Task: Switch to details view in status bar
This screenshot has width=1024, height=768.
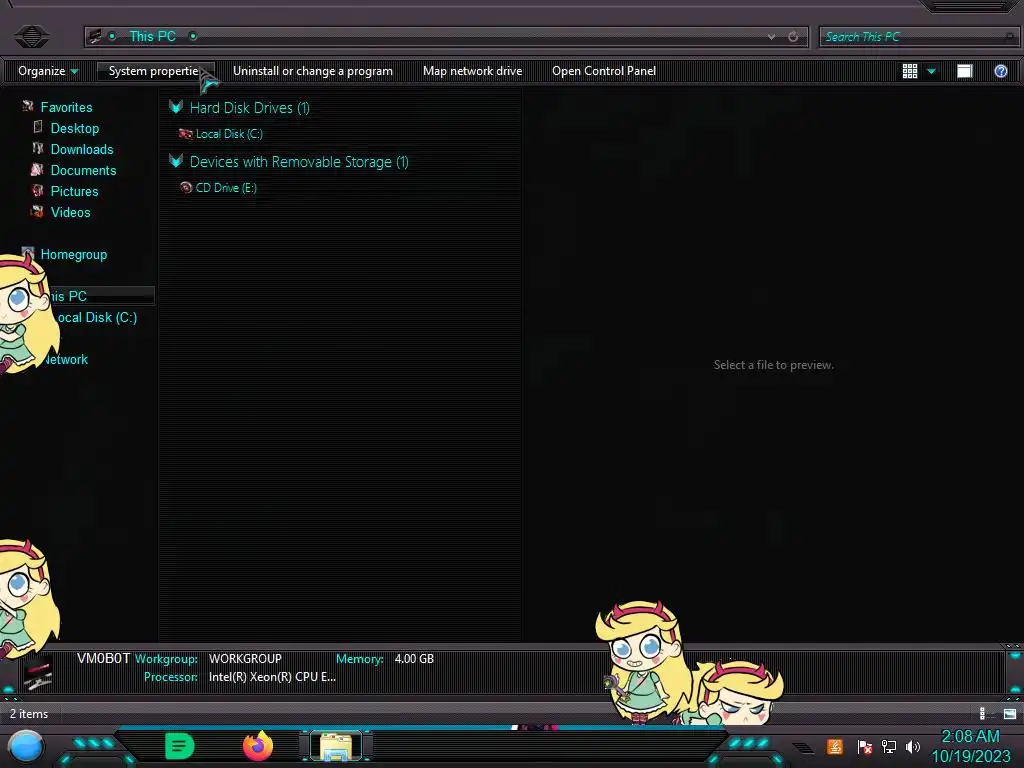Action: tap(984, 714)
